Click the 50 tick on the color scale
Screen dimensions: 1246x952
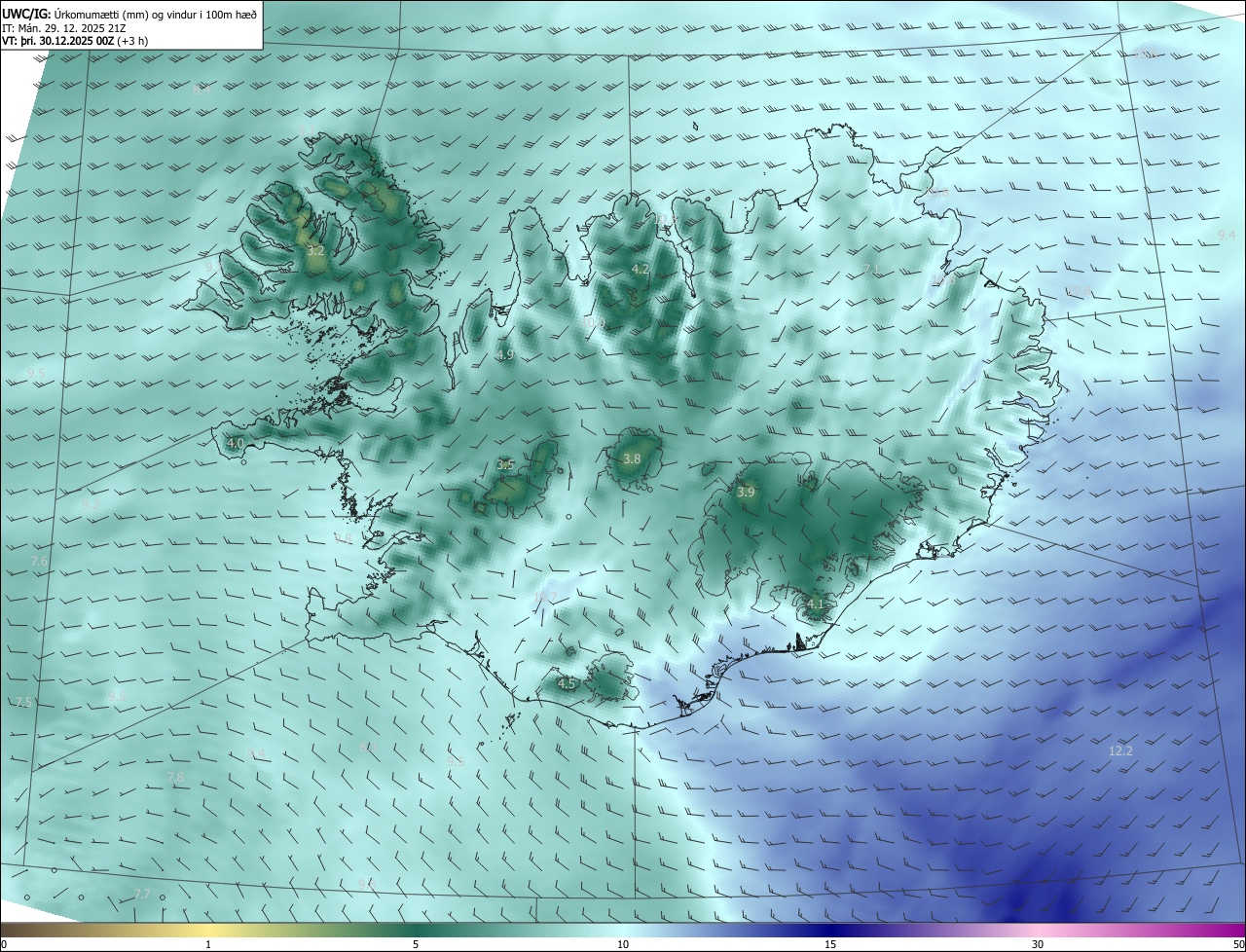(x=1238, y=944)
